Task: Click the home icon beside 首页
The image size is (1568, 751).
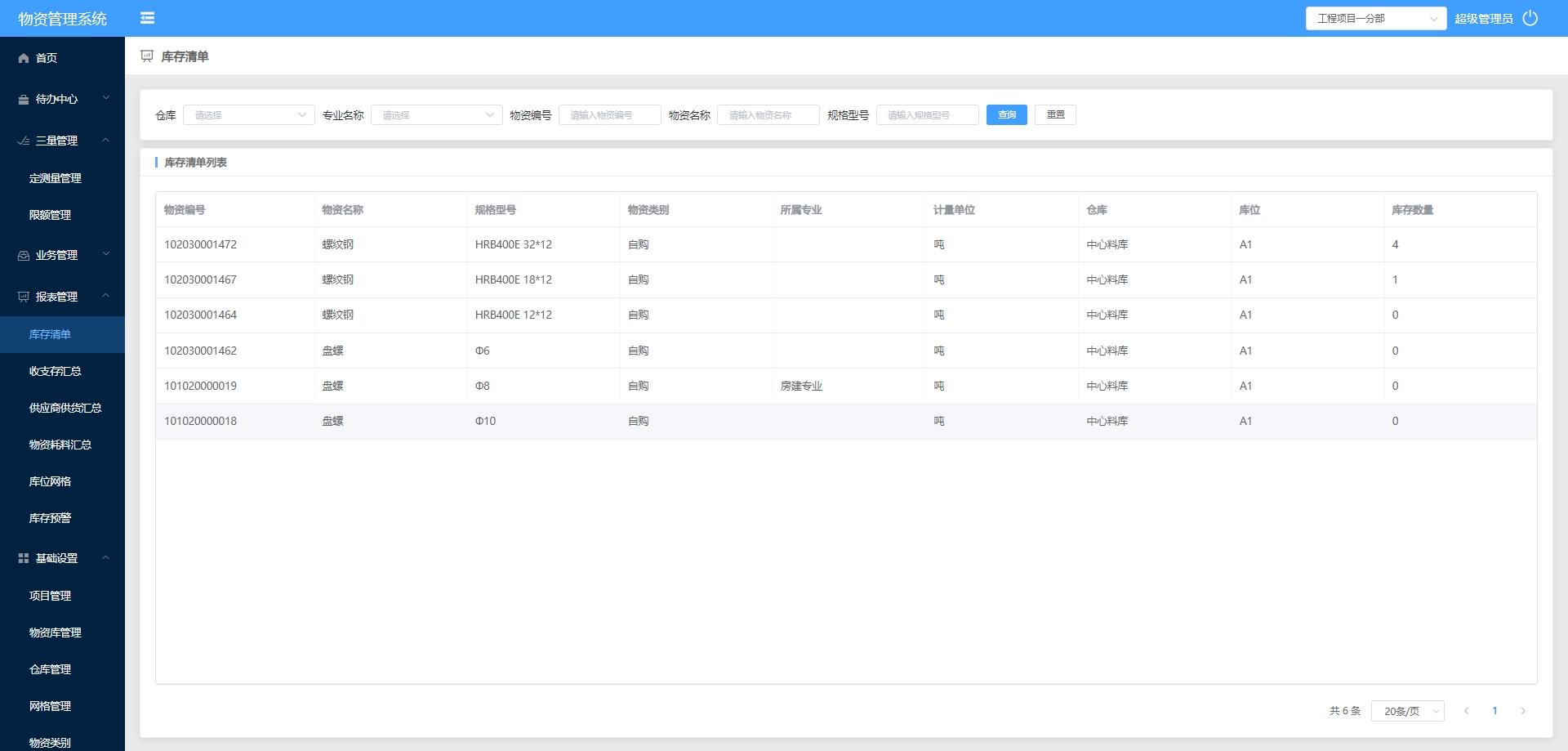Action: click(24, 58)
